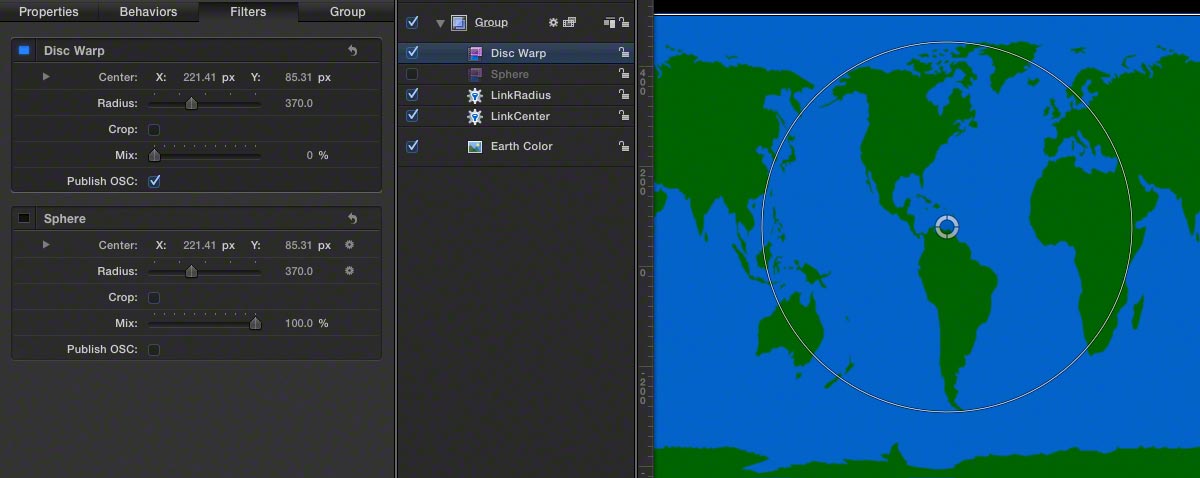1200x478 pixels.
Task: Lock the Disc Warp filter
Action: pyautogui.click(x=624, y=53)
